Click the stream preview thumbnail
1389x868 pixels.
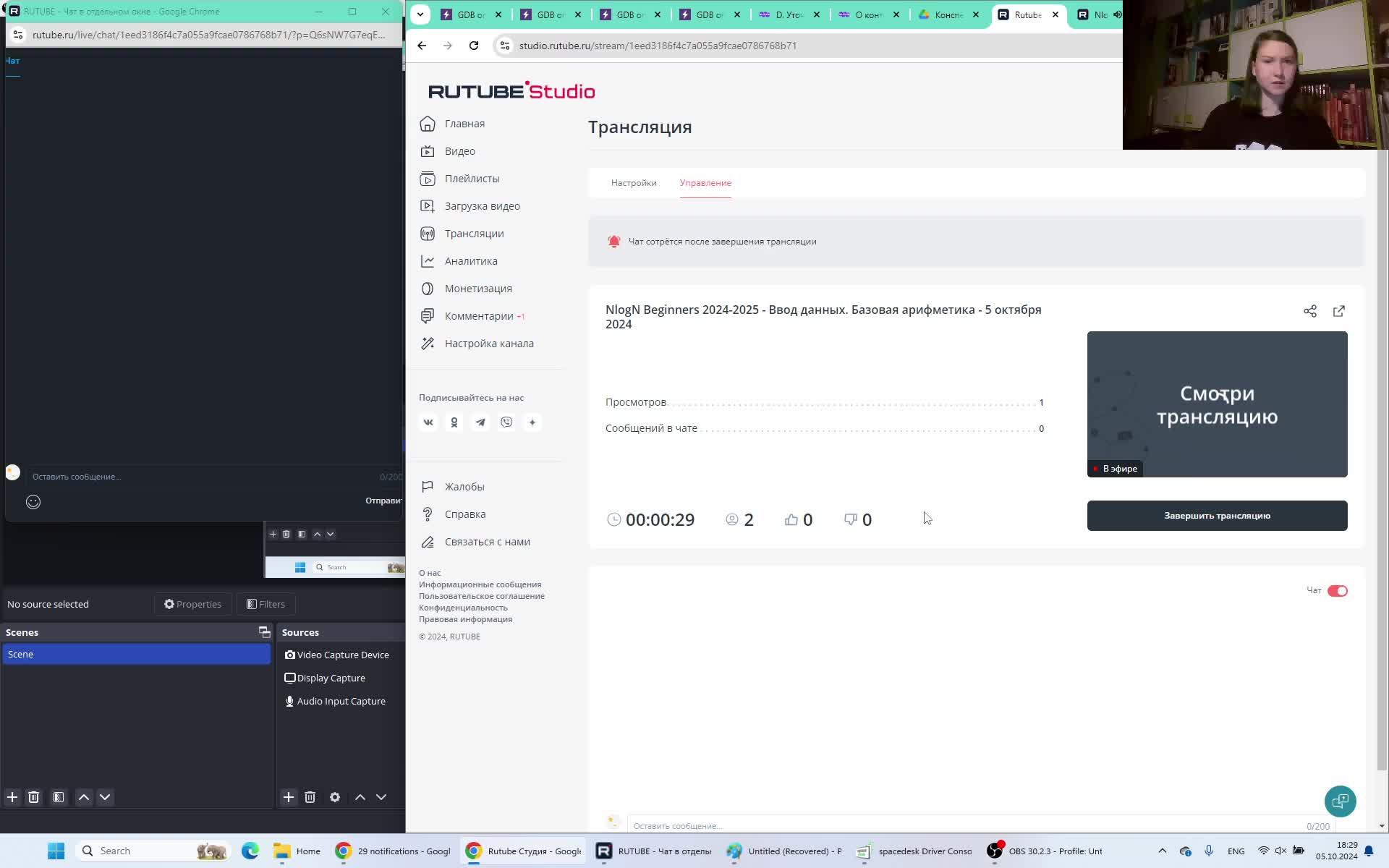pos(1217,404)
